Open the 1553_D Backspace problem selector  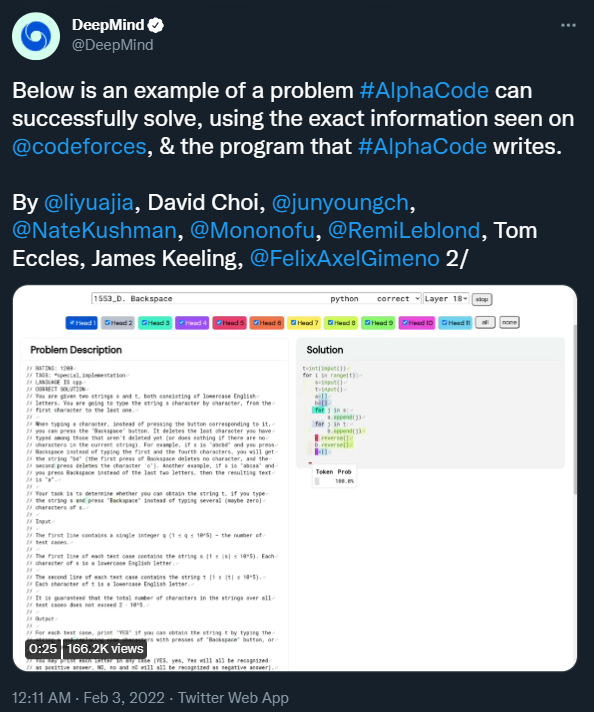pos(210,299)
